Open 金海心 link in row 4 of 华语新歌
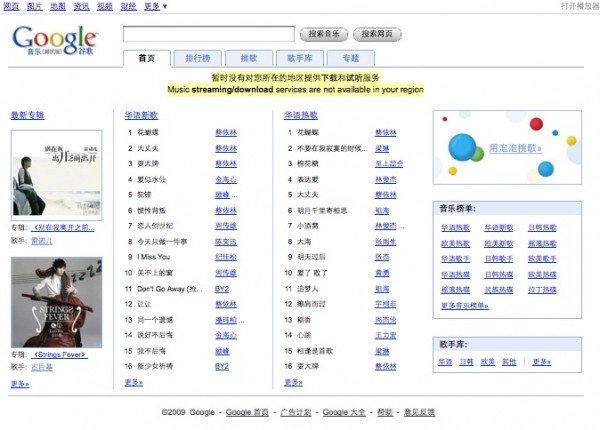 coord(226,179)
